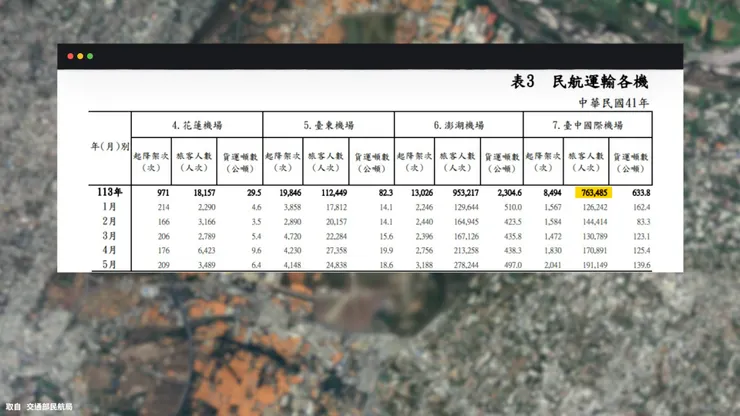This screenshot has height=416, width=740.
Task: Click the 510.0 cell in 1月 row
Action: (x=513, y=207)
